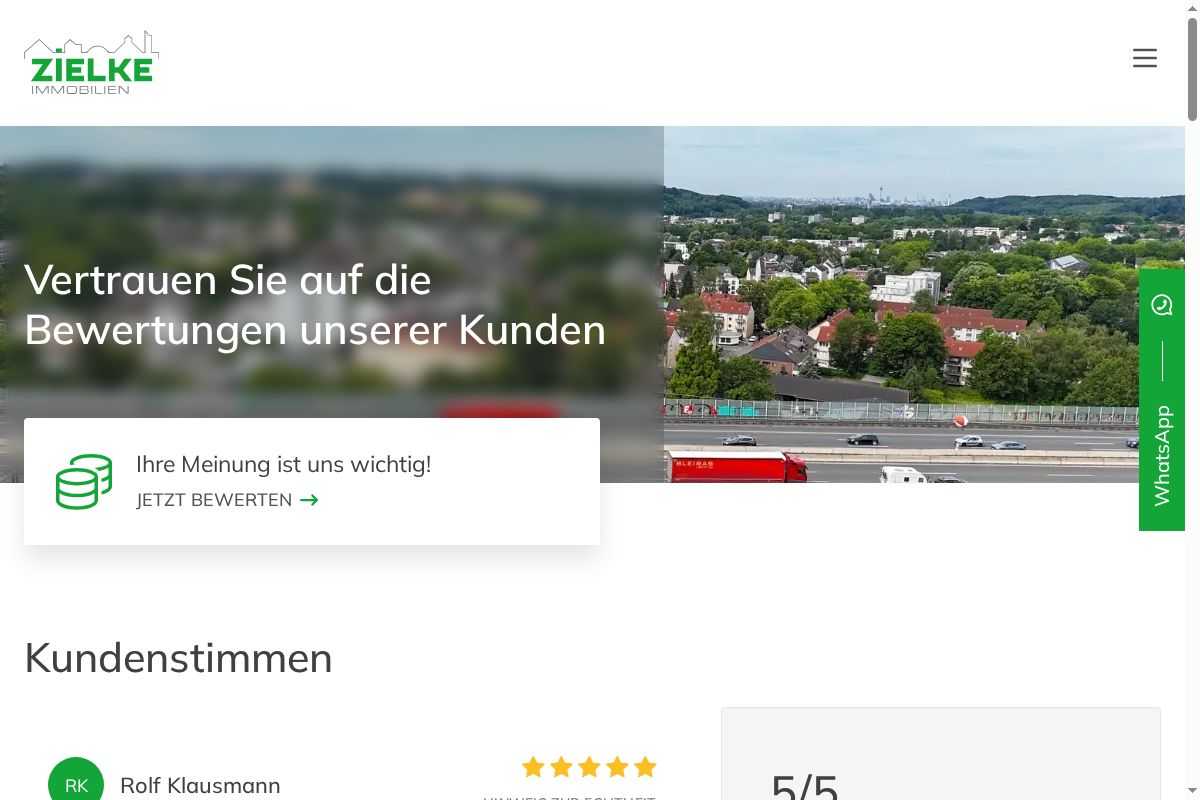Click first star in Rolf Klausmann's rating
Viewport: 1200px width, 800px height.
click(x=533, y=767)
